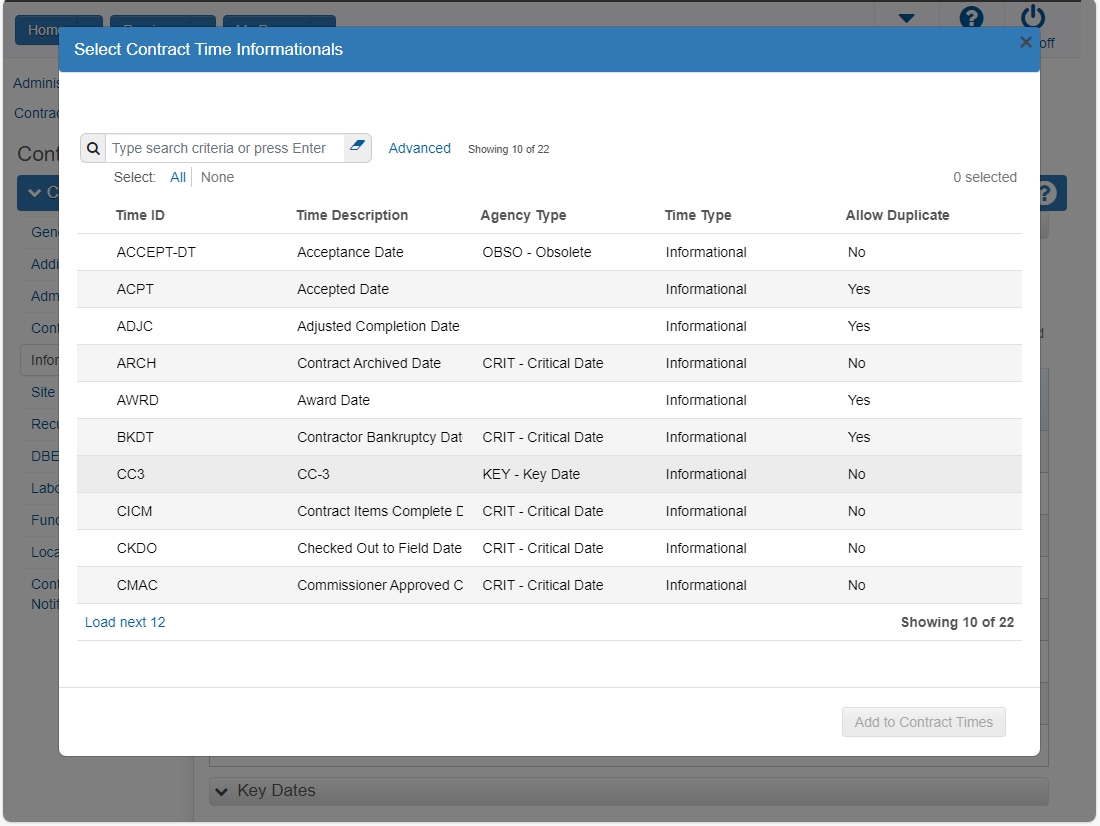Load next 12 records
The image size is (1100, 826).
pos(125,622)
